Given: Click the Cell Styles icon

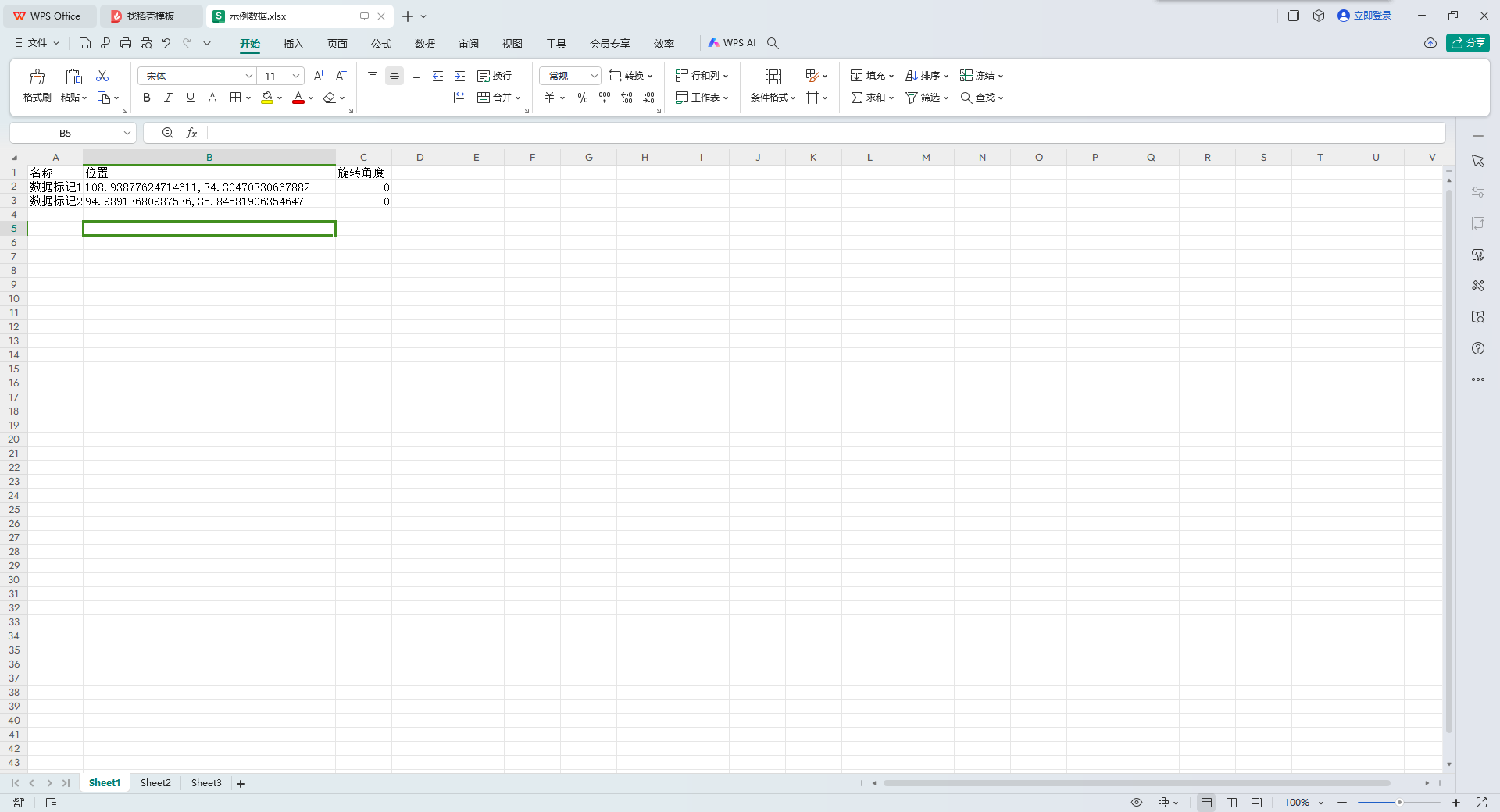Looking at the screenshot, I should (812, 76).
